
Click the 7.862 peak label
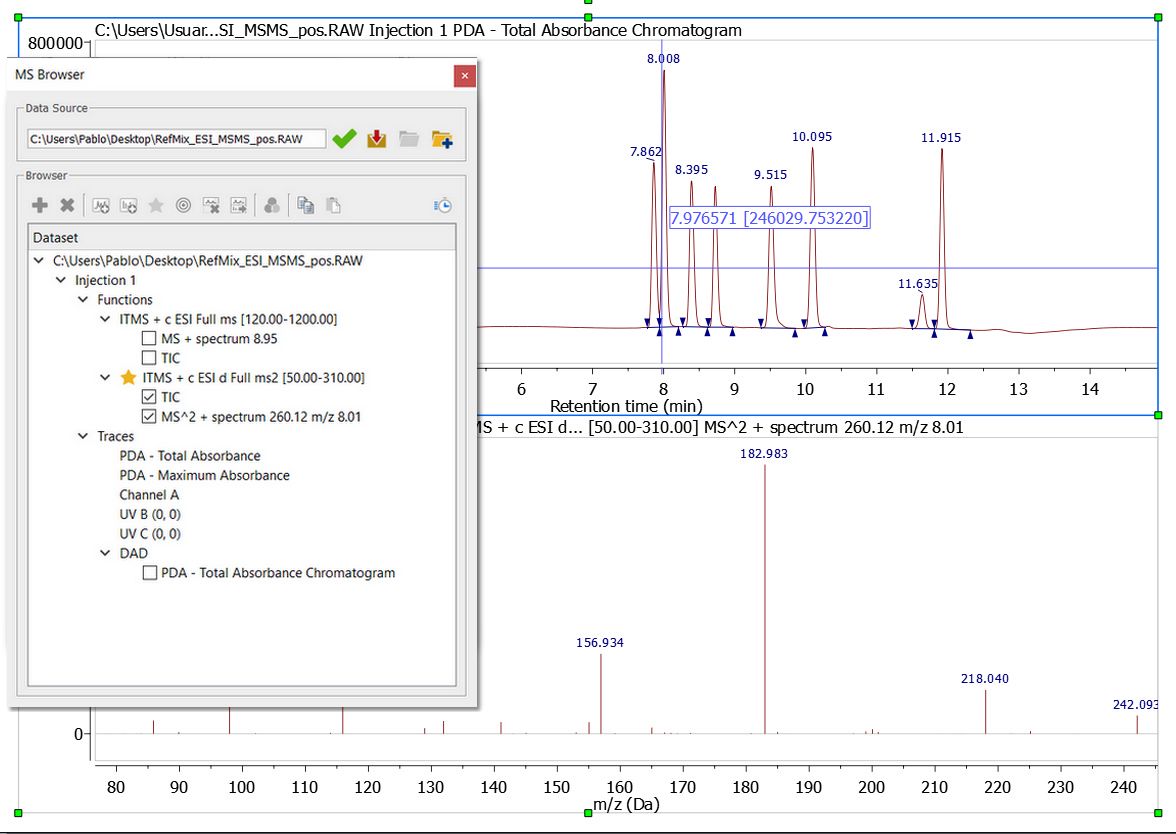point(646,152)
